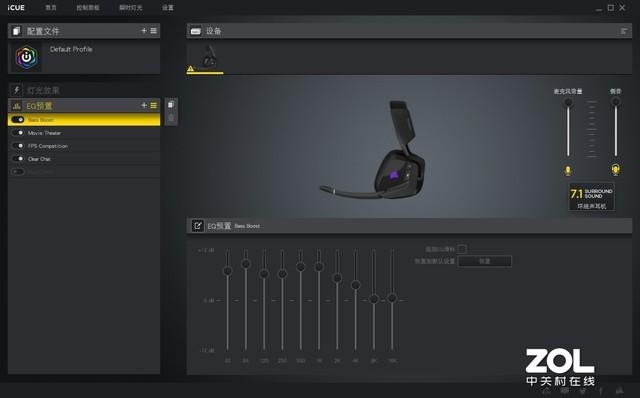Add a new profile in 配置文件 panel
The height and width of the screenshot is (398, 640).
coord(144,31)
